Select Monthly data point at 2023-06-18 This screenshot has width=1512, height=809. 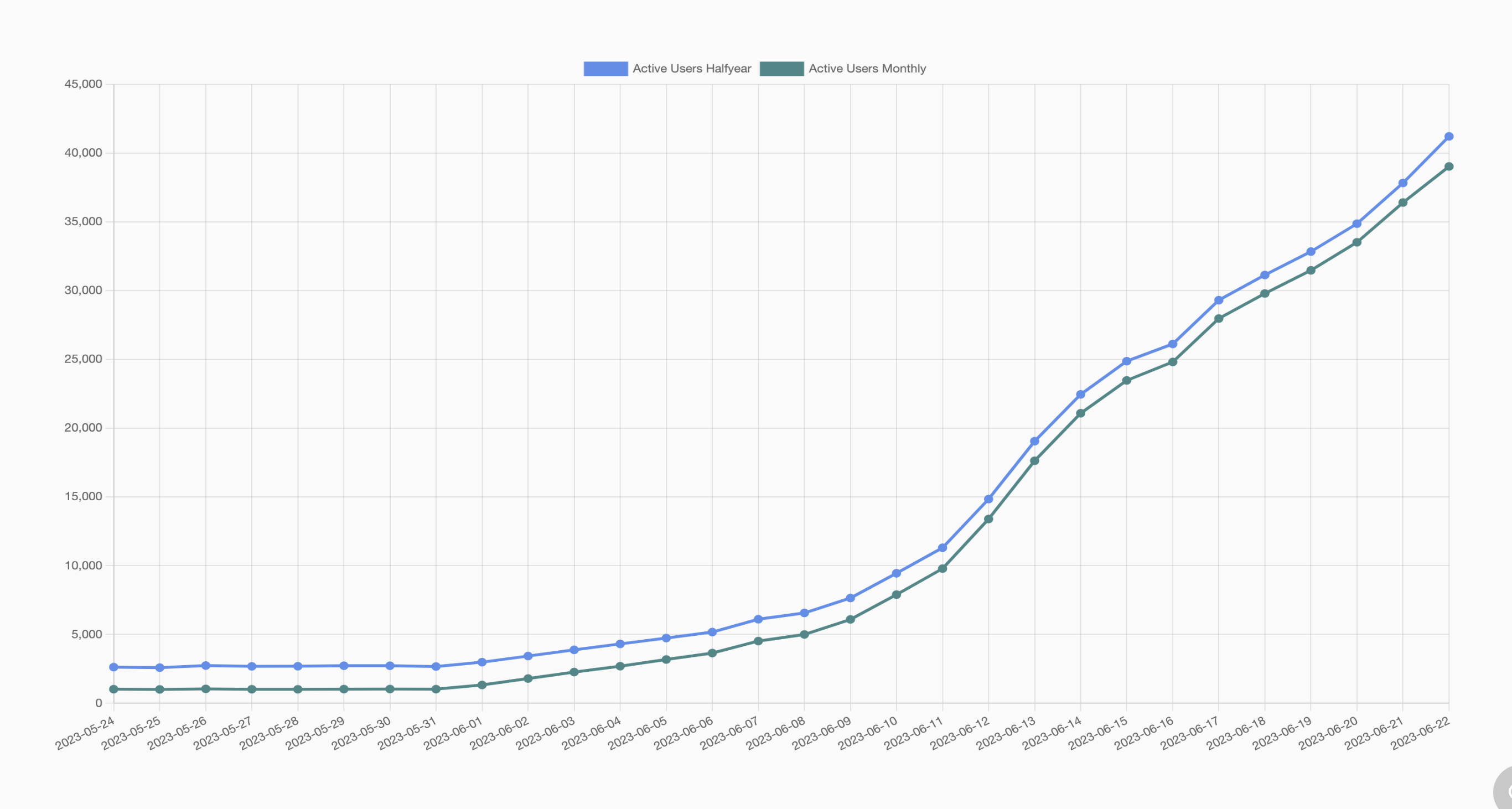click(x=1265, y=293)
